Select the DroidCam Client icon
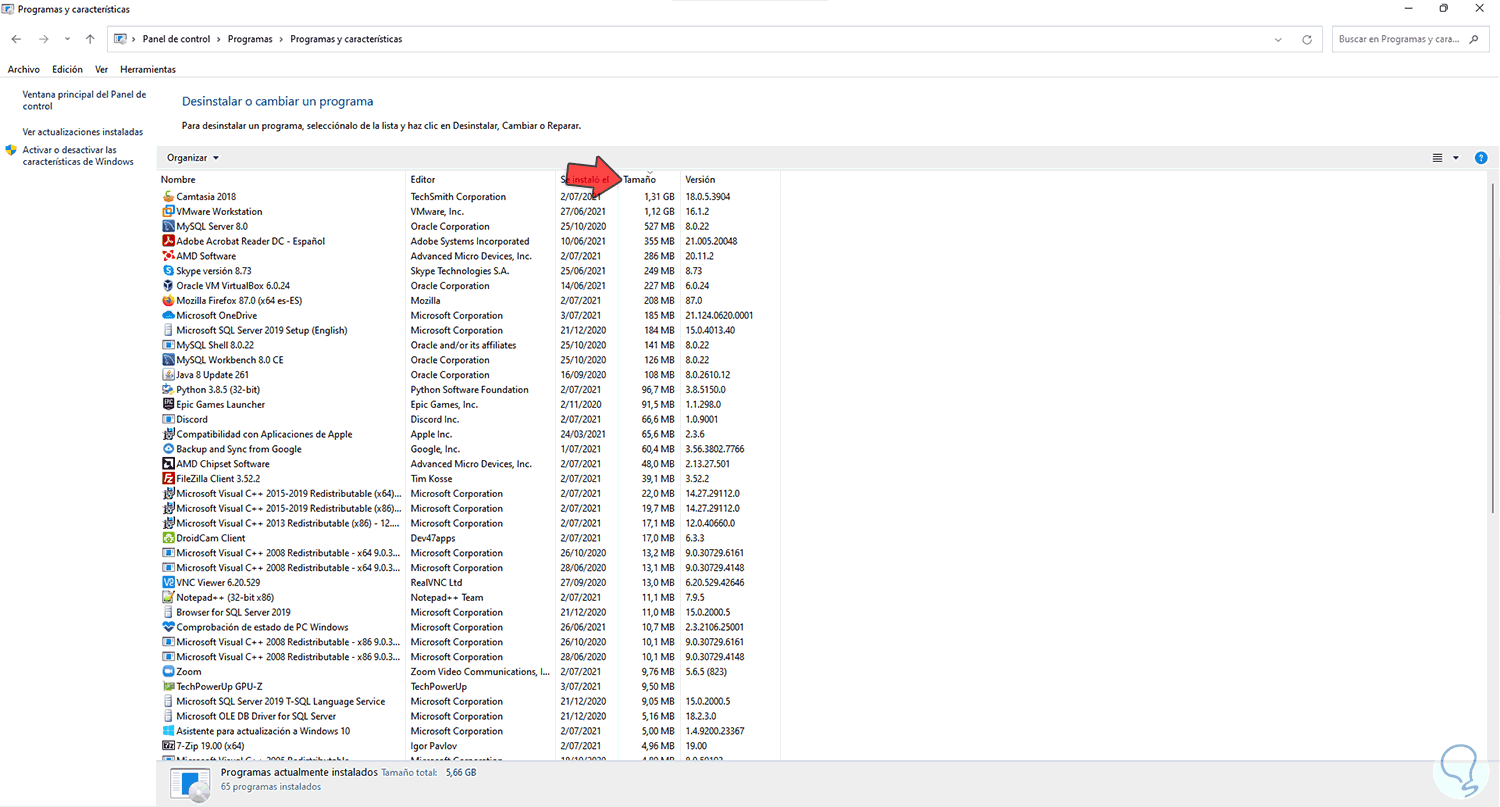 pyautogui.click(x=168, y=538)
